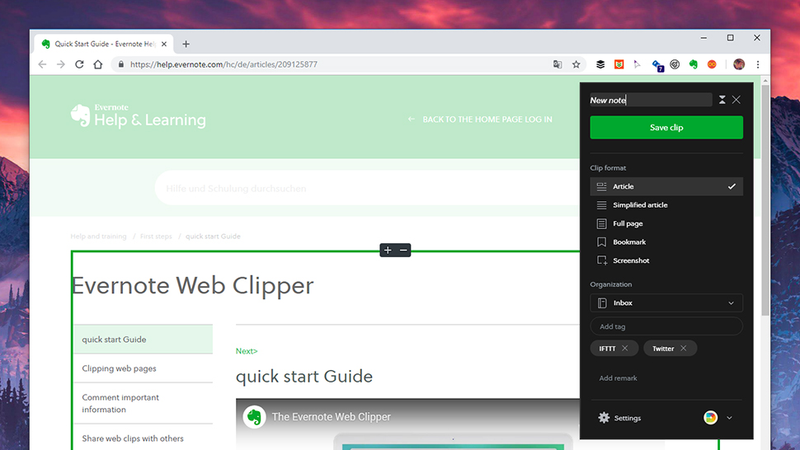Select Simplified article clip format

tap(666, 205)
